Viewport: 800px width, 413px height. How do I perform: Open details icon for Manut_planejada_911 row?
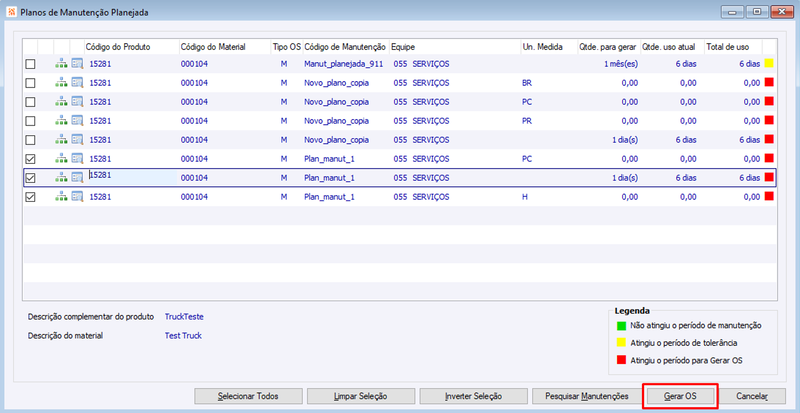(x=77, y=64)
